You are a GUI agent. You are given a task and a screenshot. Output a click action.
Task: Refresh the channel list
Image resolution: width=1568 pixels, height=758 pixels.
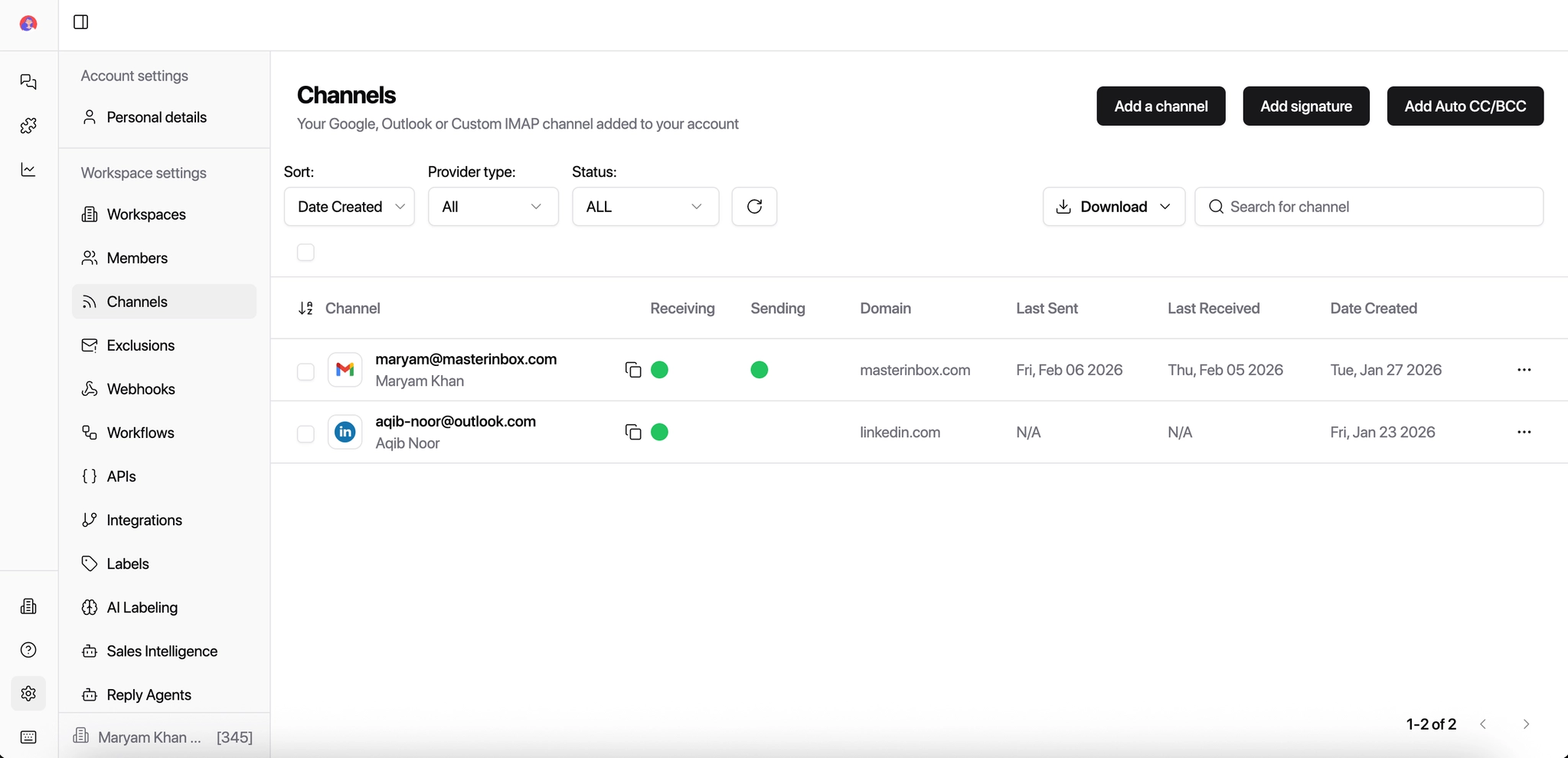tap(755, 207)
